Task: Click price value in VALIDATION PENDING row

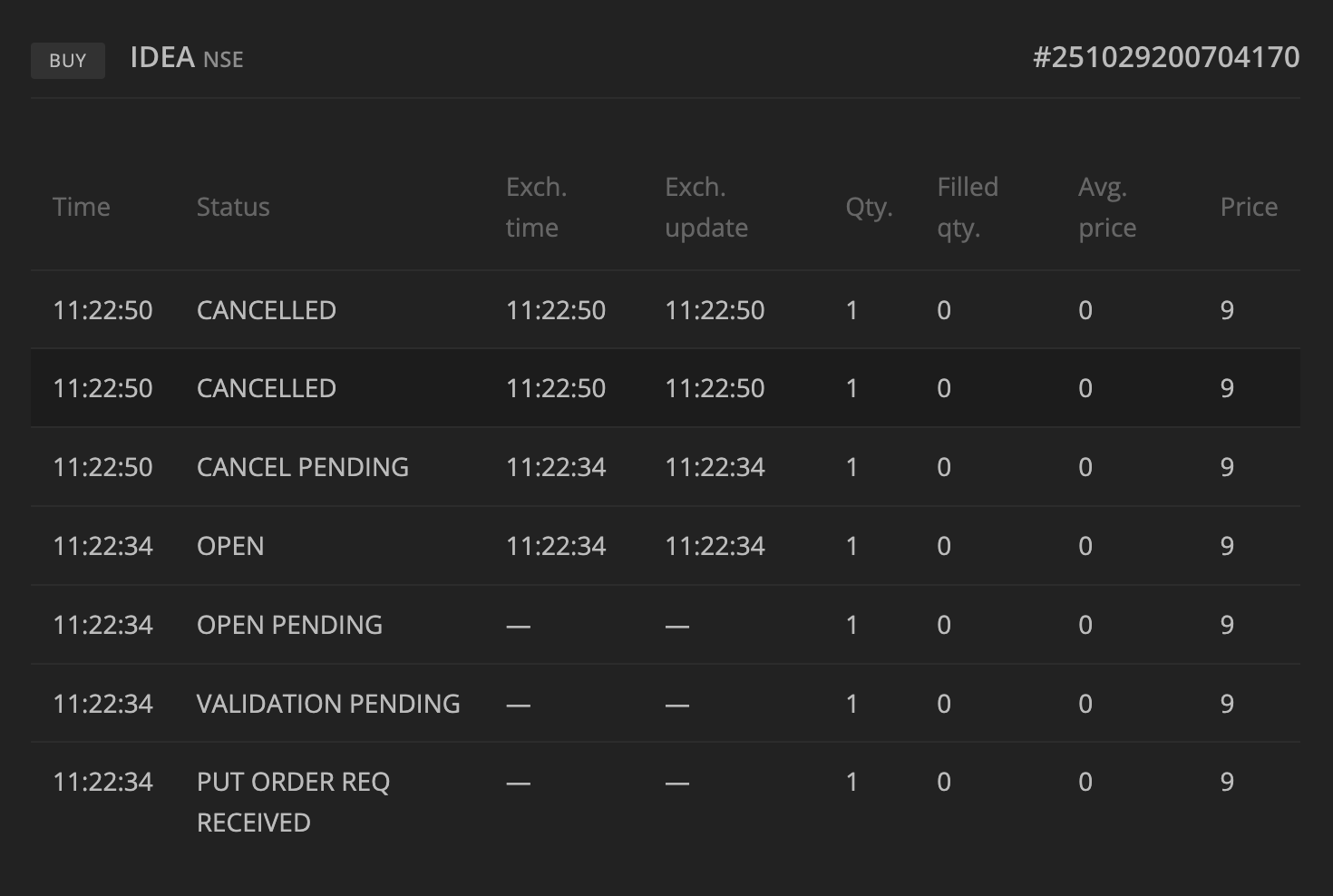Action: 1227,704
